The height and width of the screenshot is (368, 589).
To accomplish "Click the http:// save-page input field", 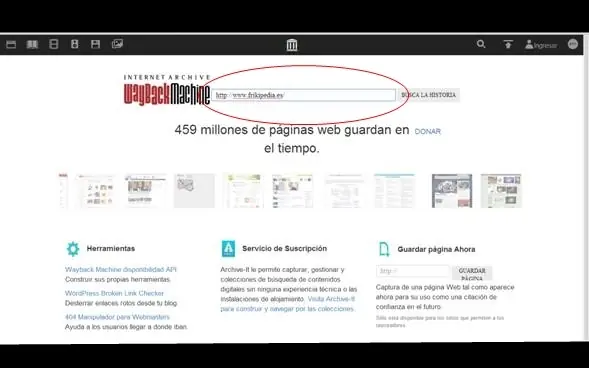I will (x=412, y=271).
